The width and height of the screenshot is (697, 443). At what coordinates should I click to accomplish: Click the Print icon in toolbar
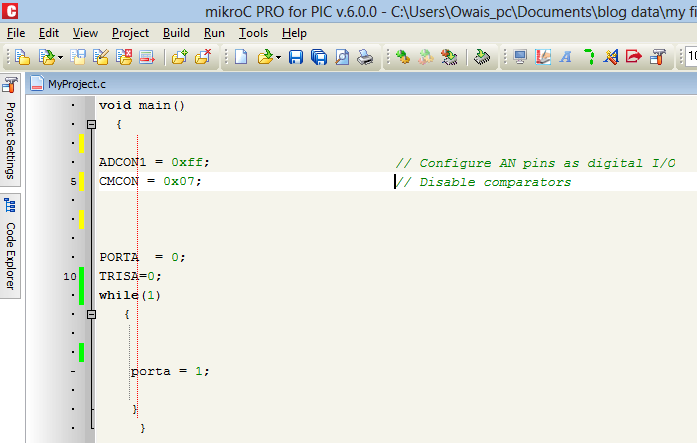[x=365, y=57]
